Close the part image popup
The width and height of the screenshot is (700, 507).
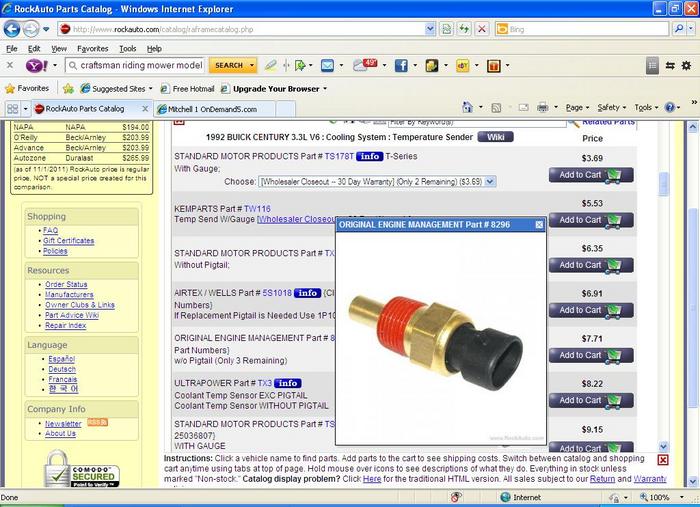[x=539, y=225]
